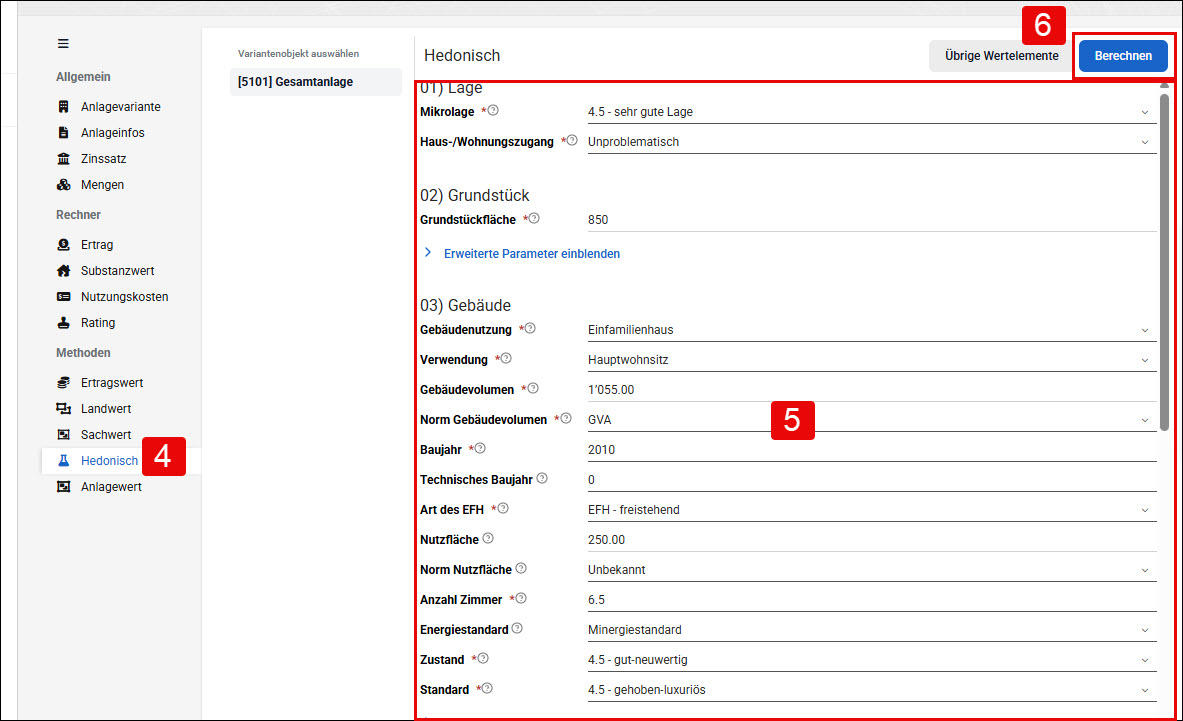1183x721 pixels.
Task: Open the Energiestandard dropdown
Action: coord(871,630)
